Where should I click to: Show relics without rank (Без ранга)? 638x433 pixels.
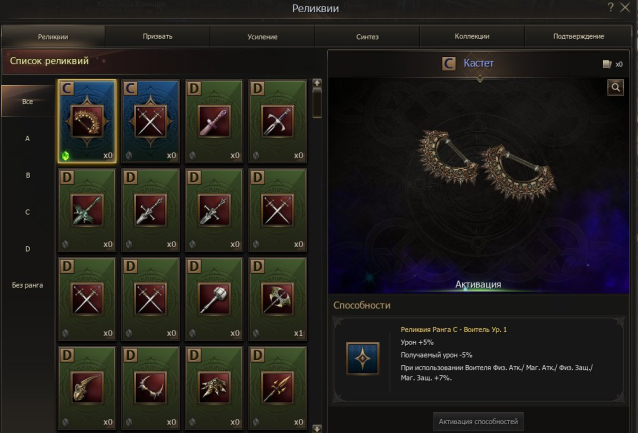point(27,285)
